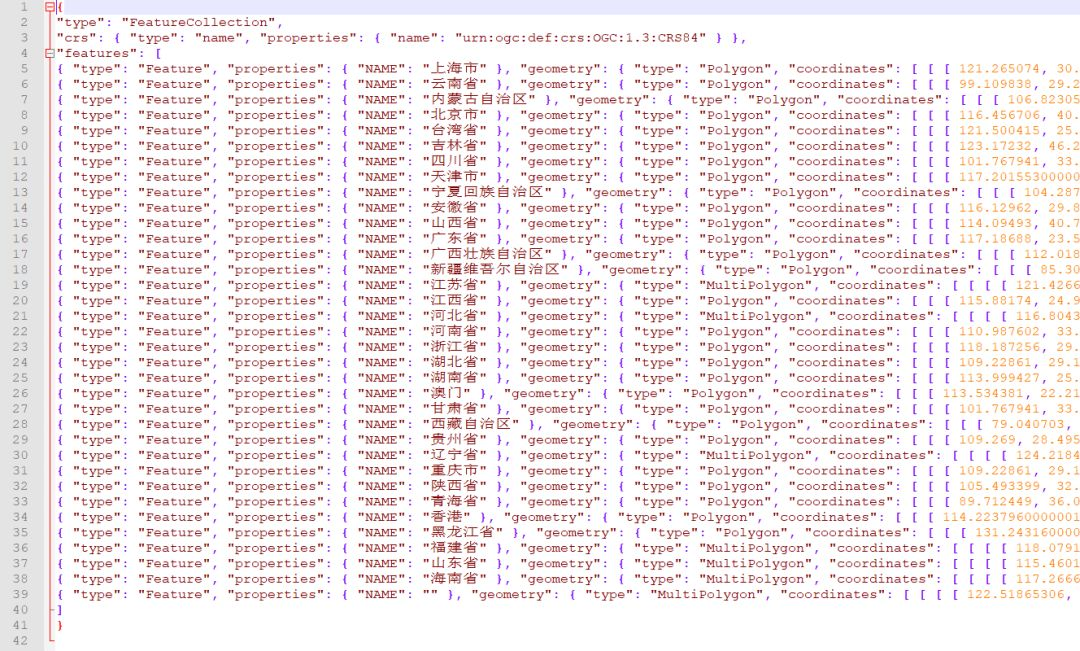
Task: Click coordinate 105.493399 on the 陕西省 row
Action: [x=998, y=486]
